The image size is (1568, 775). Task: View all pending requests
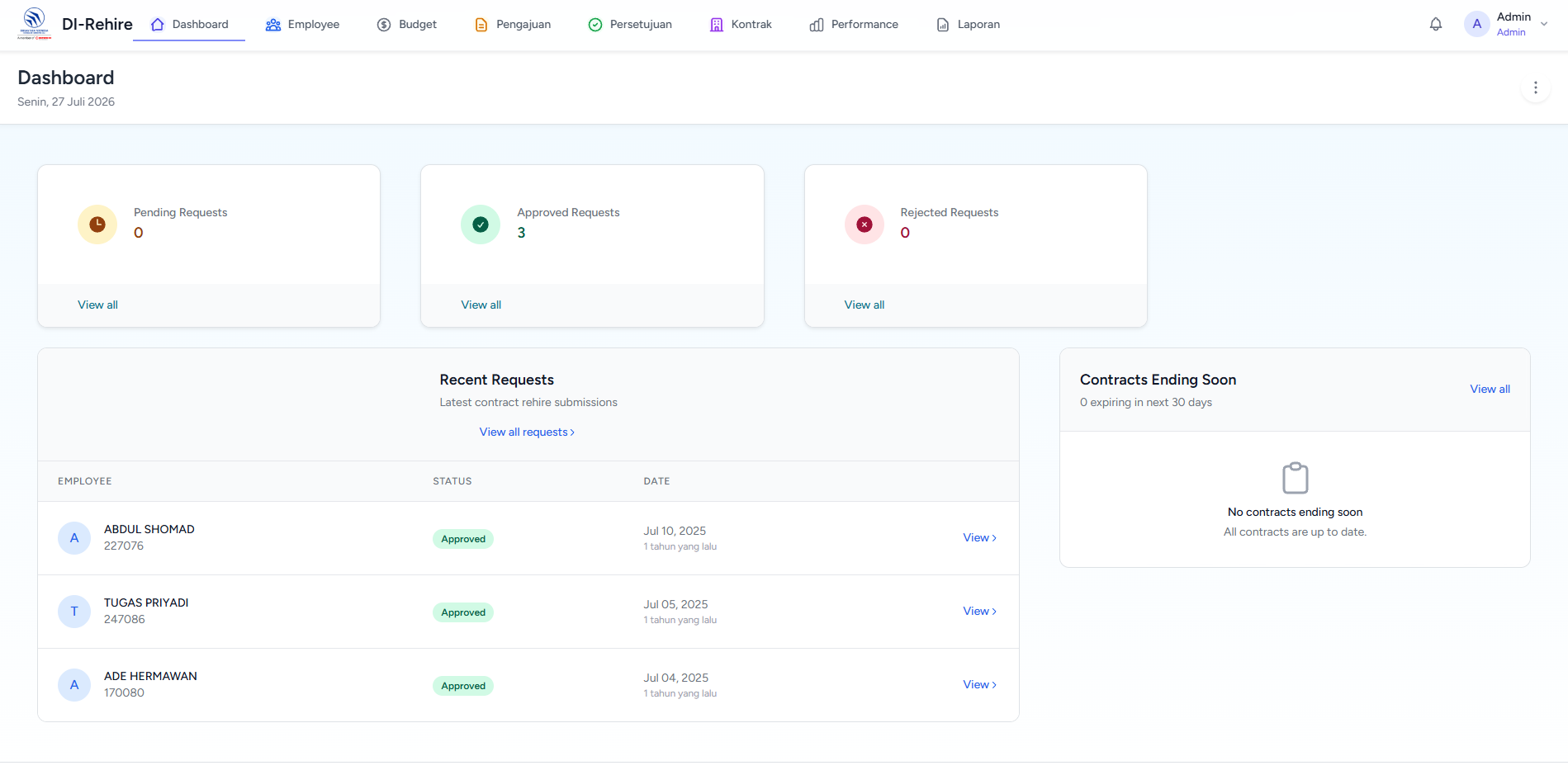[x=97, y=305]
